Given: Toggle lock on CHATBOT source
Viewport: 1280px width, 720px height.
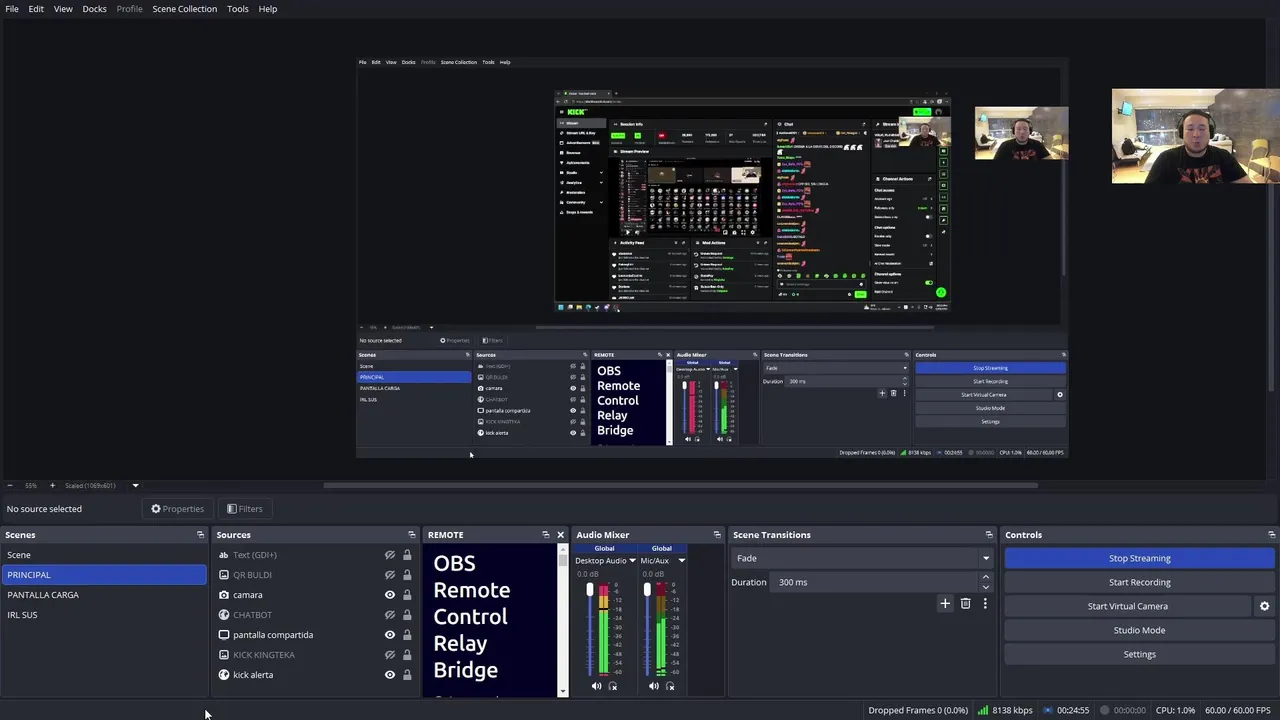Looking at the screenshot, I should pos(407,615).
